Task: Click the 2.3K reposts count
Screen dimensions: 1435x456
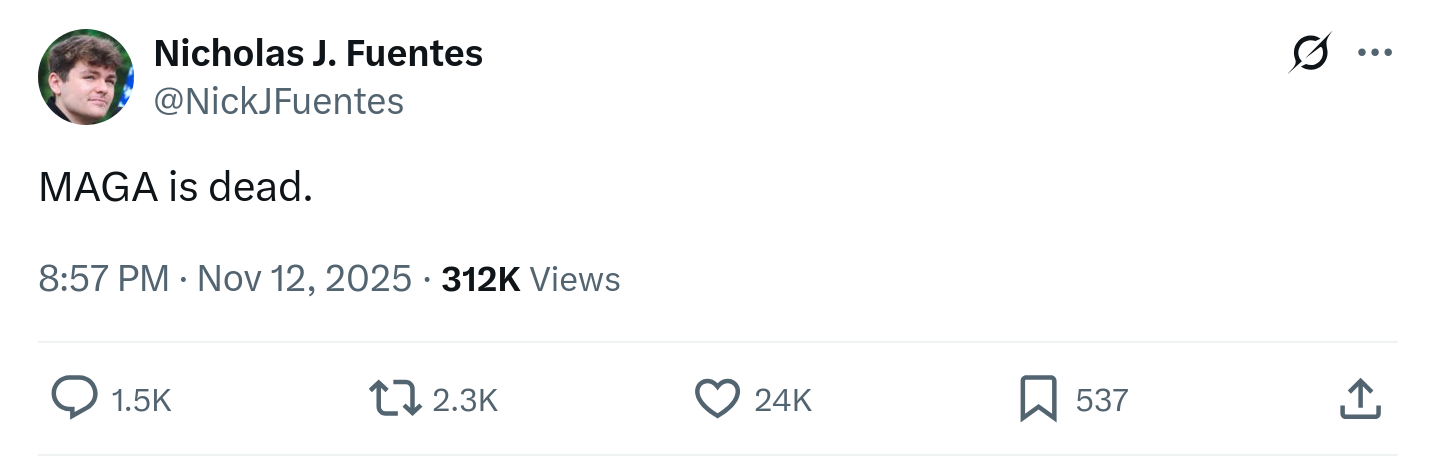Action: [465, 401]
